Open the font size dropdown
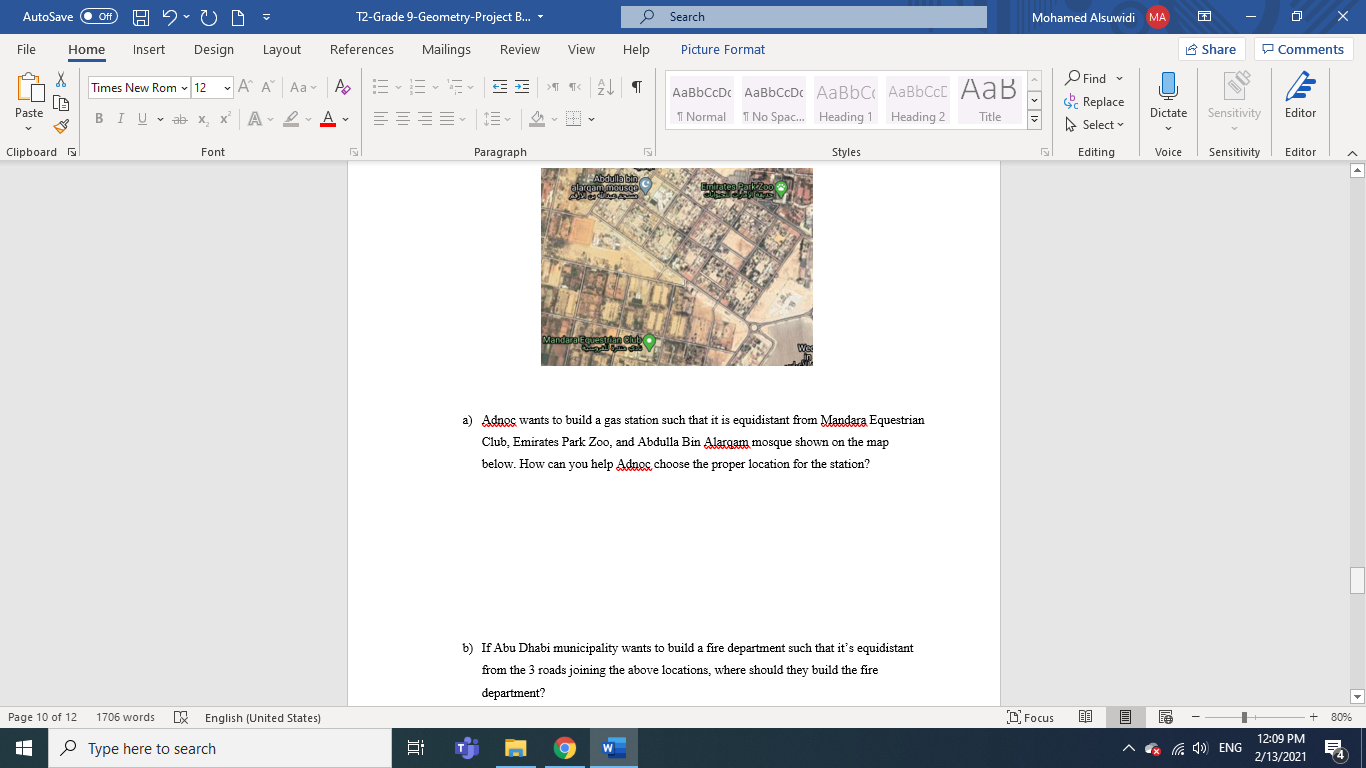1366x768 pixels. pos(227,88)
